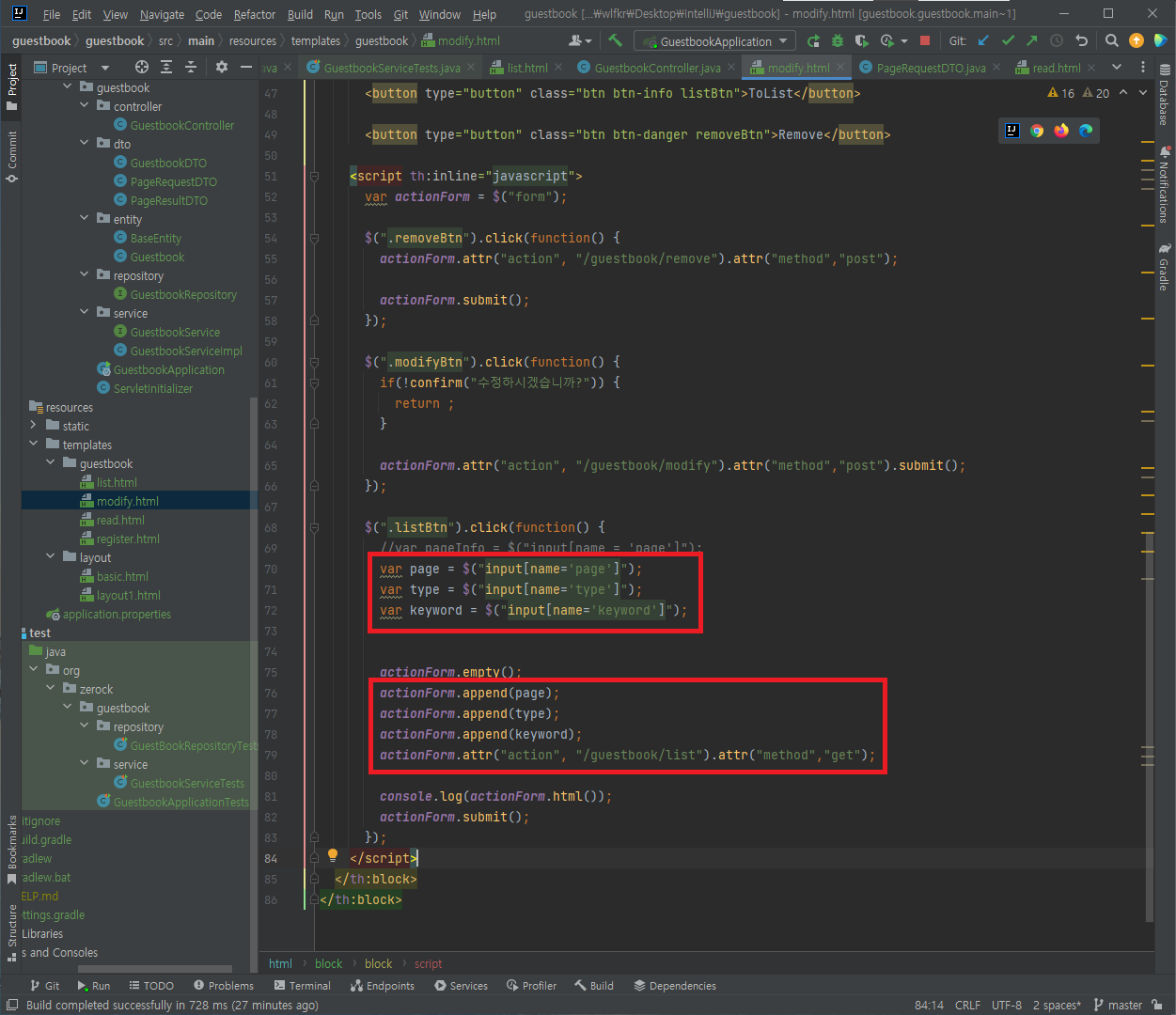Collapse the dto folder
The width and height of the screenshot is (1176, 1015).
pos(85,144)
